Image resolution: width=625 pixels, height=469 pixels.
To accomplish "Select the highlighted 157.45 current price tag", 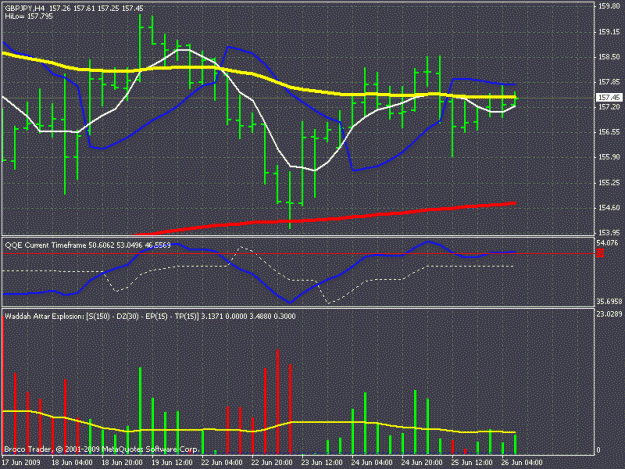I will click(x=609, y=97).
